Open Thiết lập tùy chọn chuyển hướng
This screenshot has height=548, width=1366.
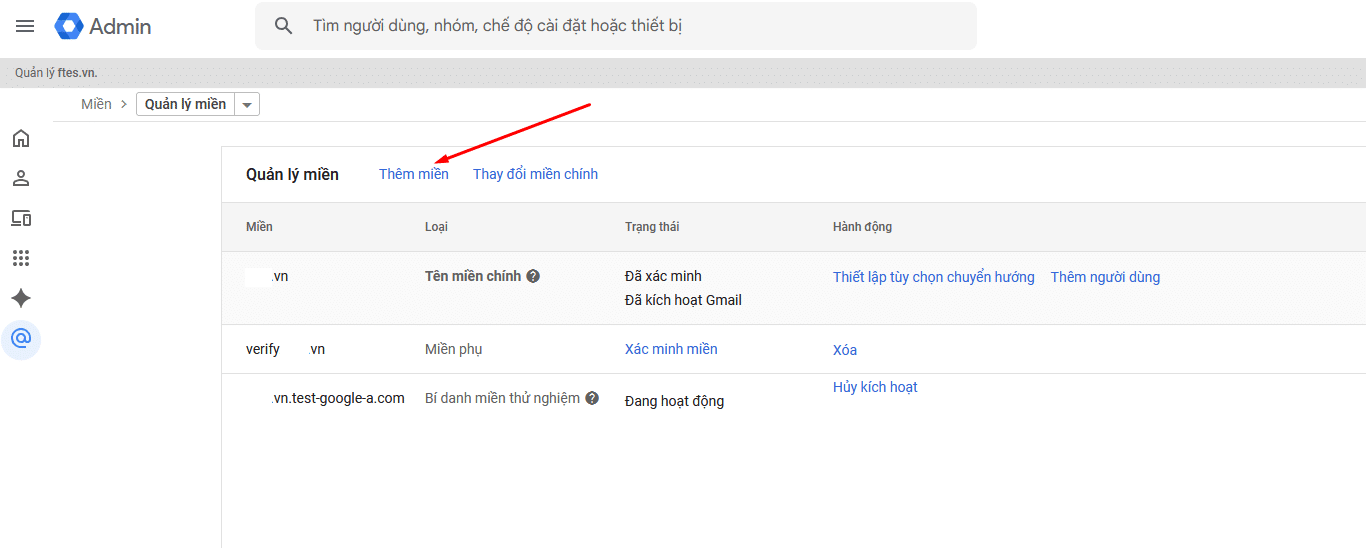click(933, 277)
